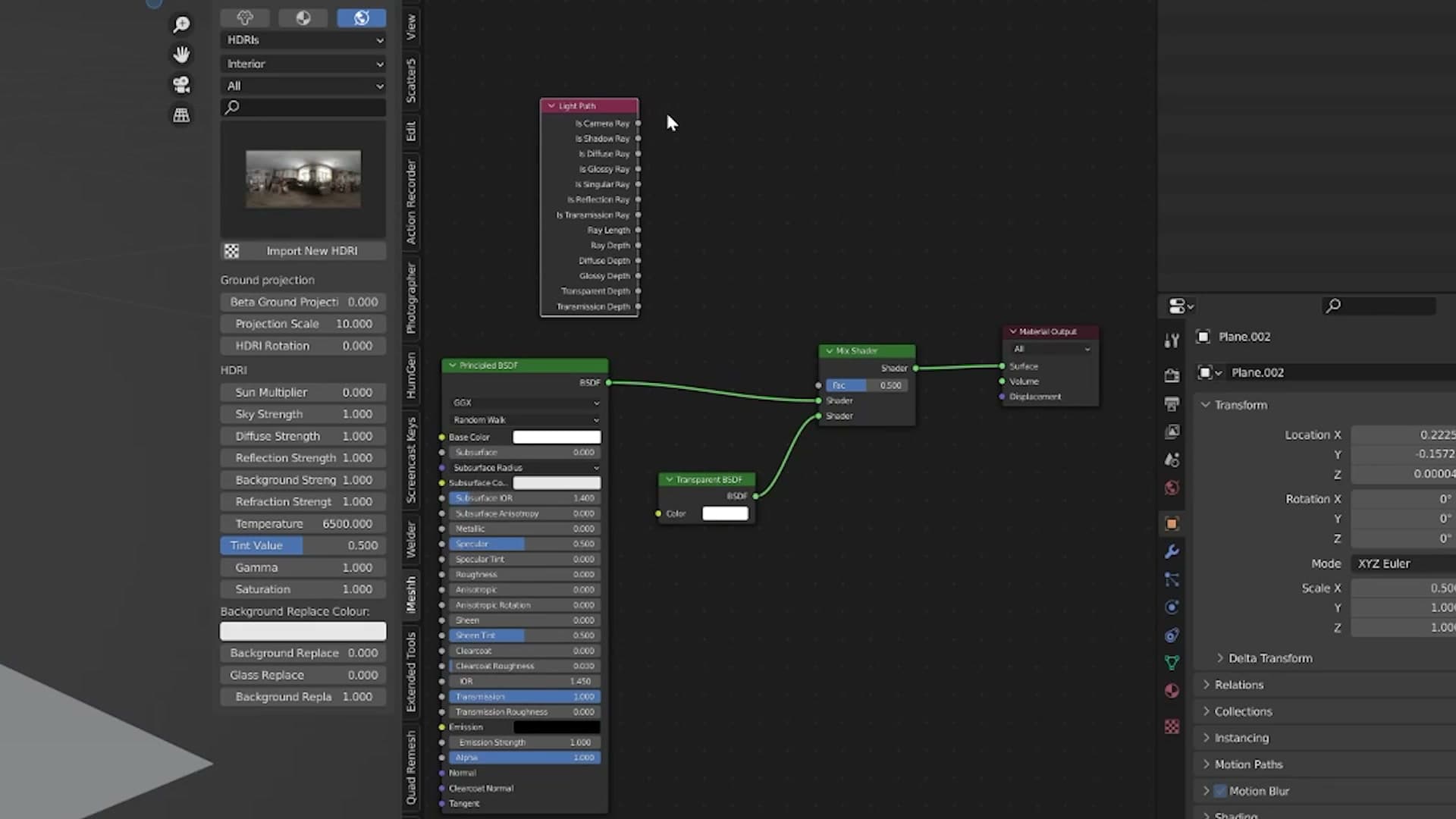Click the viewport zoom magnifier icon
The height and width of the screenshot is (819, 1456).
pos(181,25)
